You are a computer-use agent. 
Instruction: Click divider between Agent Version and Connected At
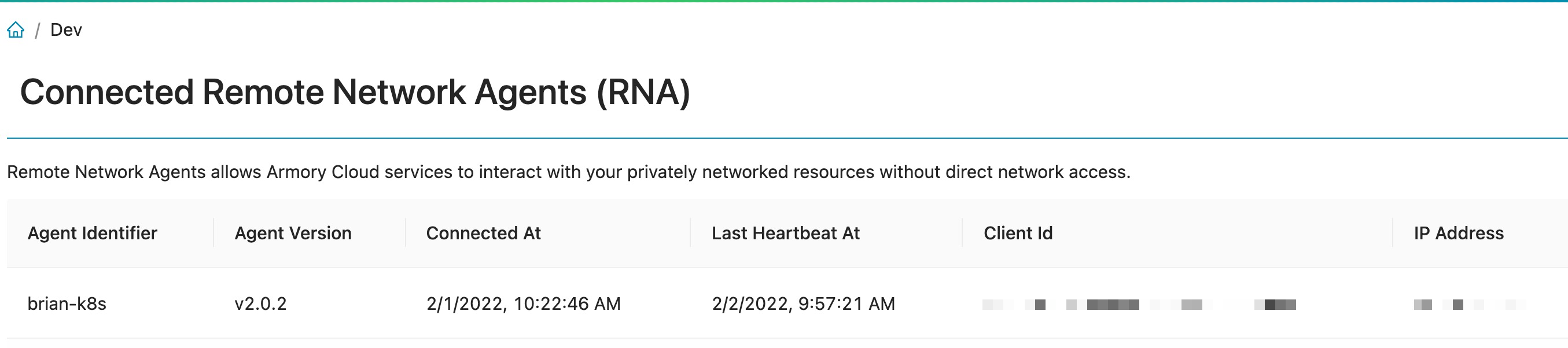click(406, 233)
